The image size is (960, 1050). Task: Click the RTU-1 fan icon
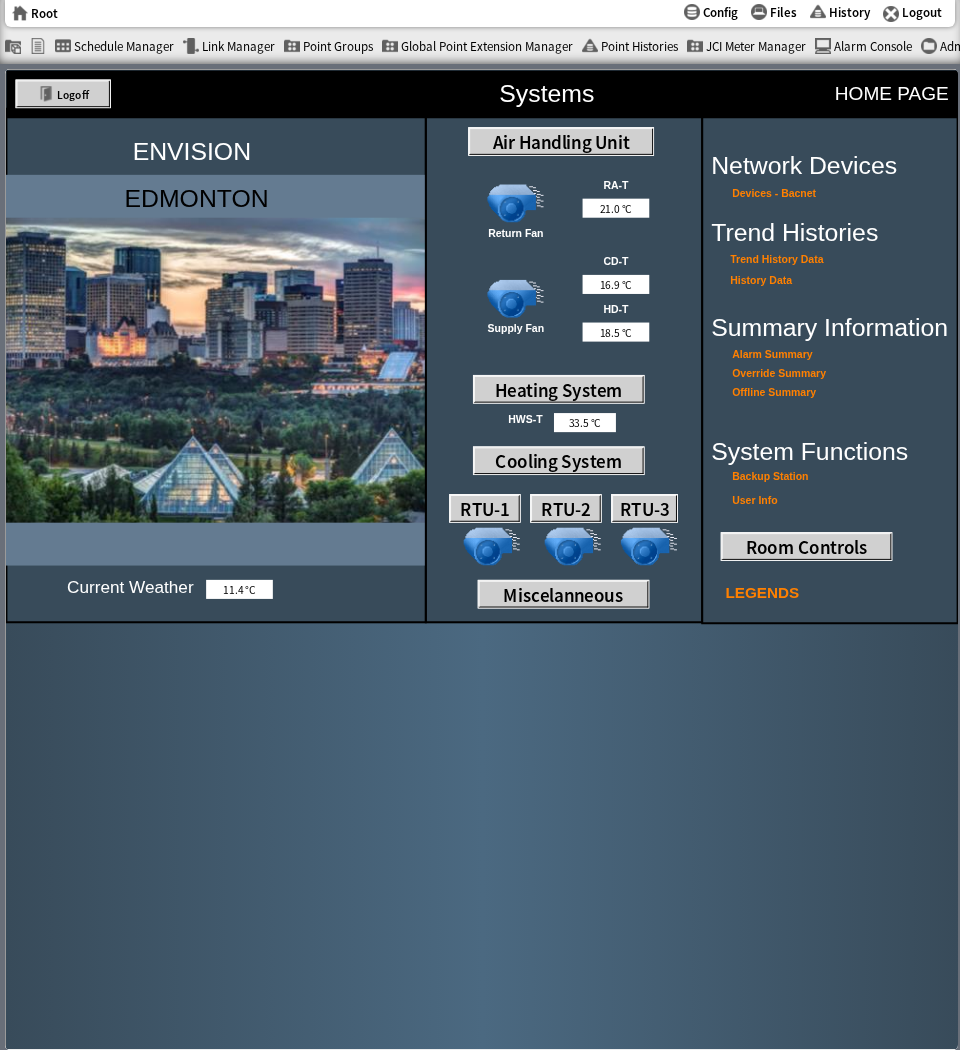(x=490, y=546)
